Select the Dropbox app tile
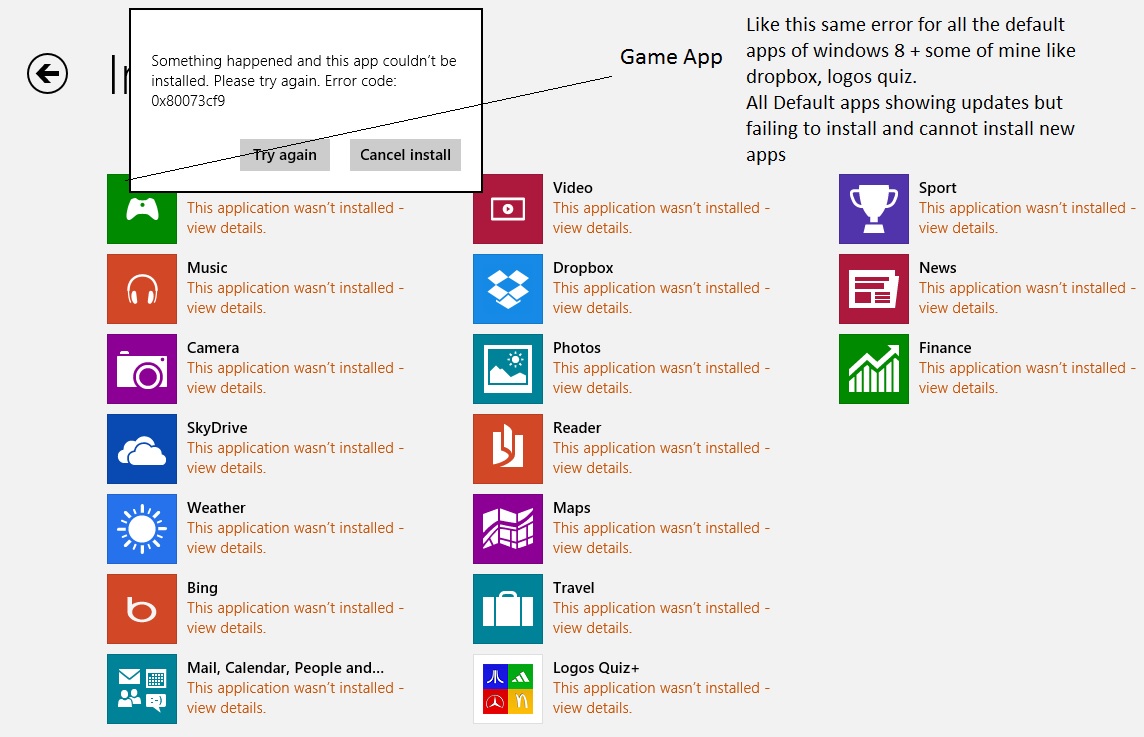 click(508, 289)
